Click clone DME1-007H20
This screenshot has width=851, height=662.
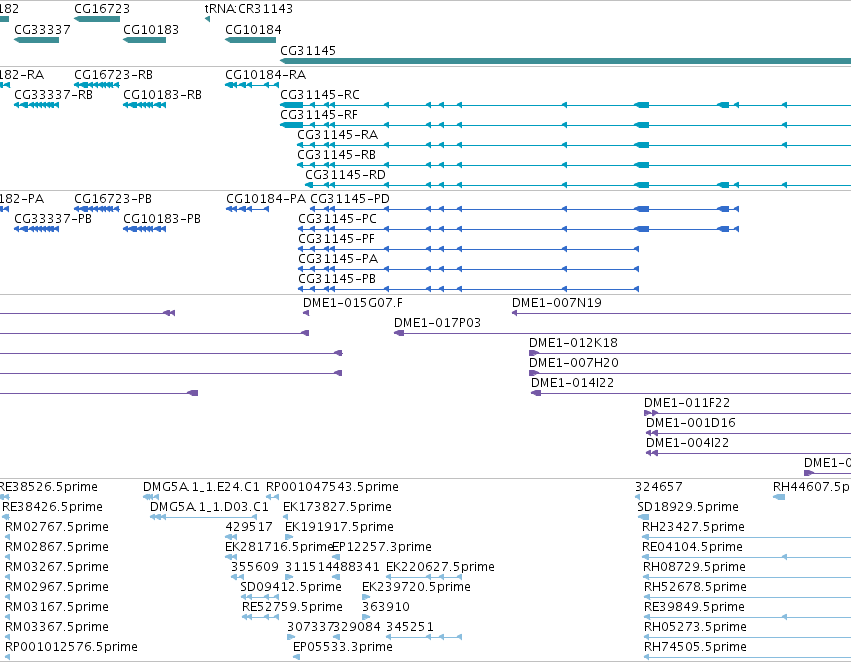click(574, 362)
